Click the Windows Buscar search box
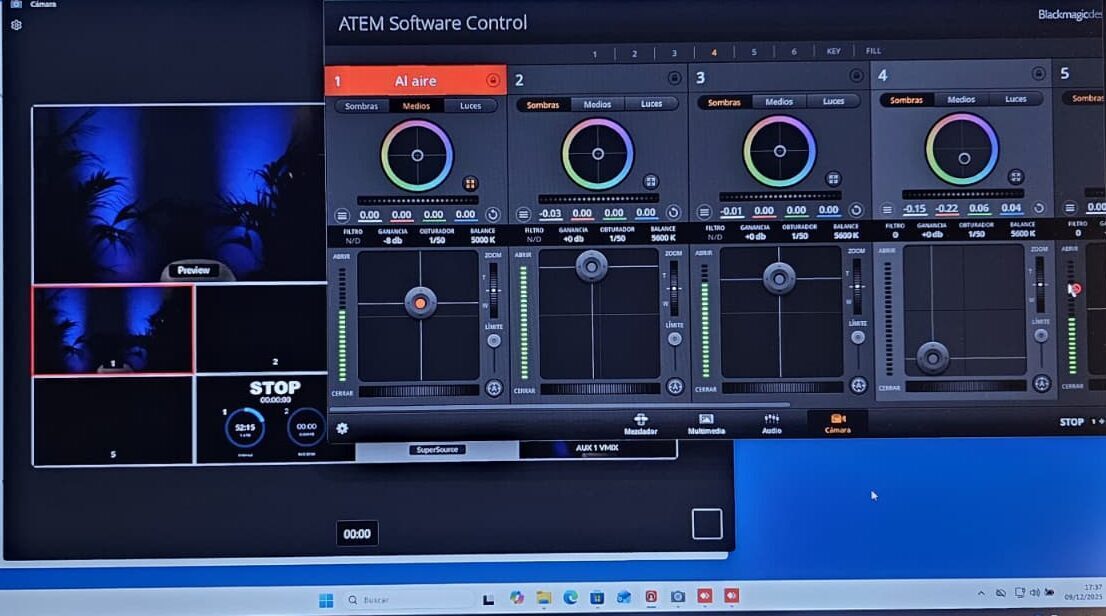The width and height of the screenshot is (1106, 616). [x=408, y=600]
